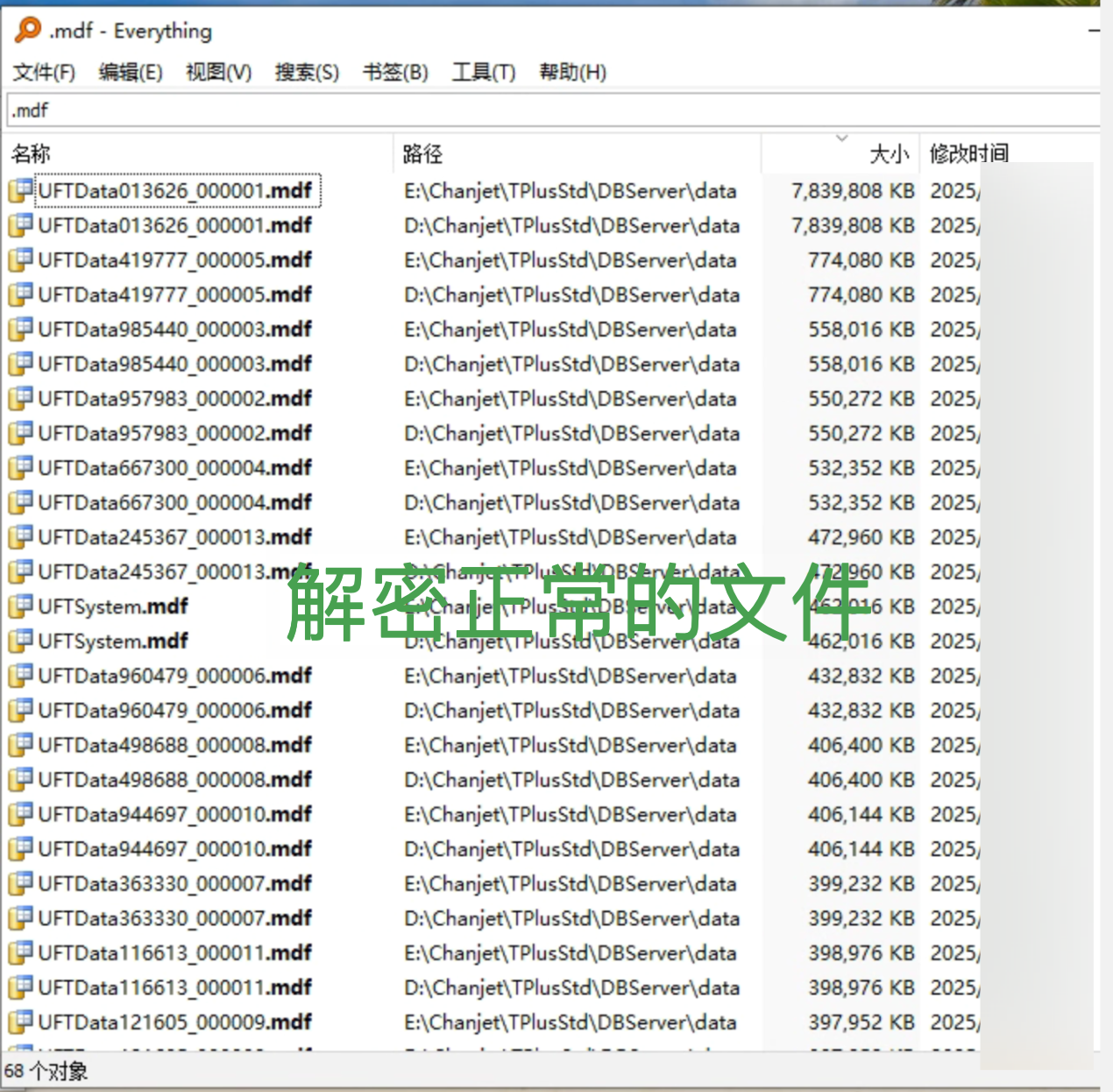Select file name UFTData013626_000001.mdf in E: drive row
This screenshot has height=1092, width=1113.
tap(174, 190)
